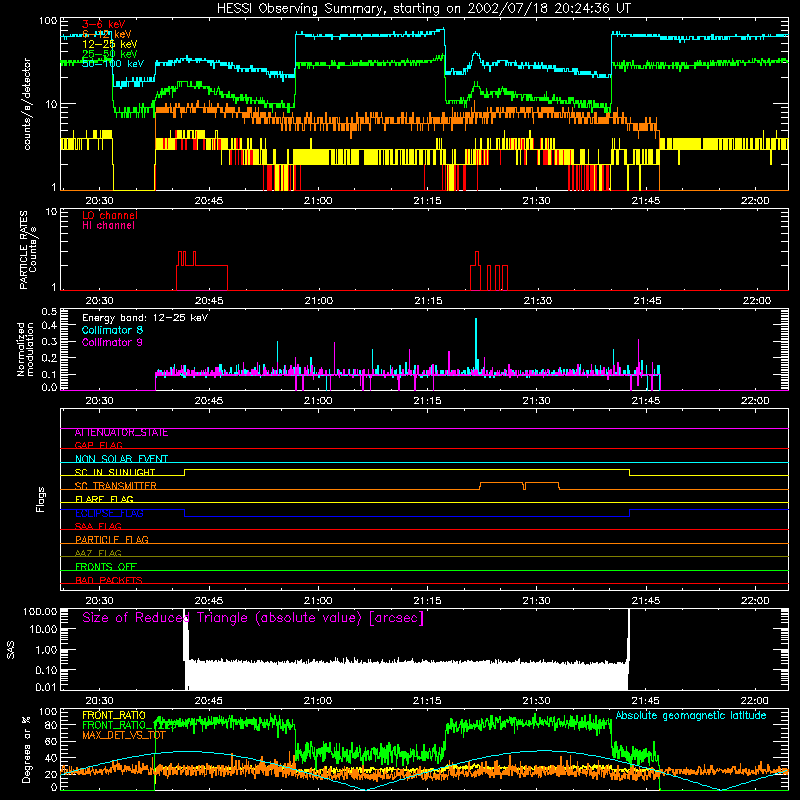Select the cyan 50-100 keV legend label
Viewport: 800px width, 800px height.
pyautogui.click(x=113, y=64)
